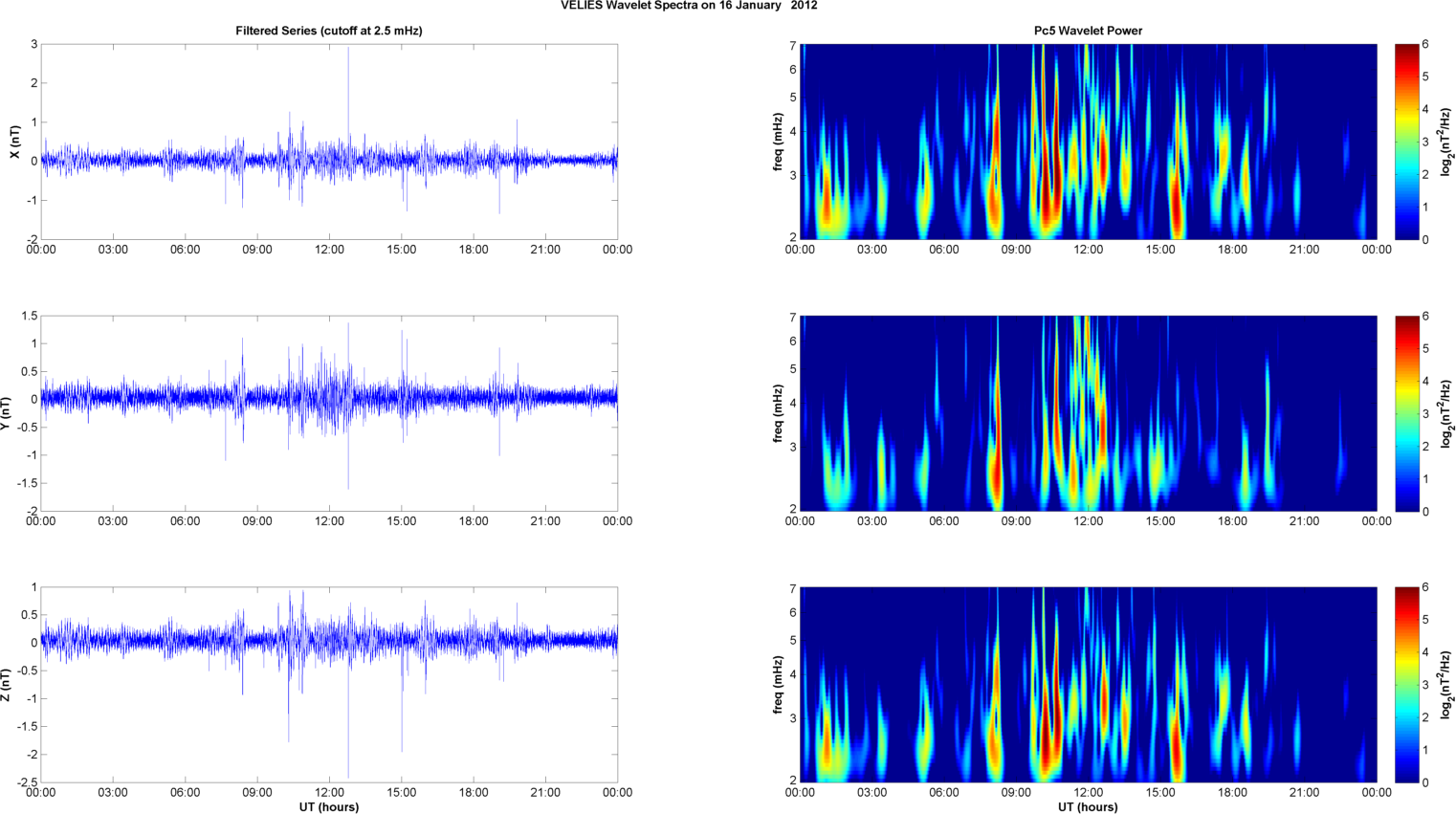
Task: Click the Pc5 Wavelet Power heading
Action: click(1088, 31)
